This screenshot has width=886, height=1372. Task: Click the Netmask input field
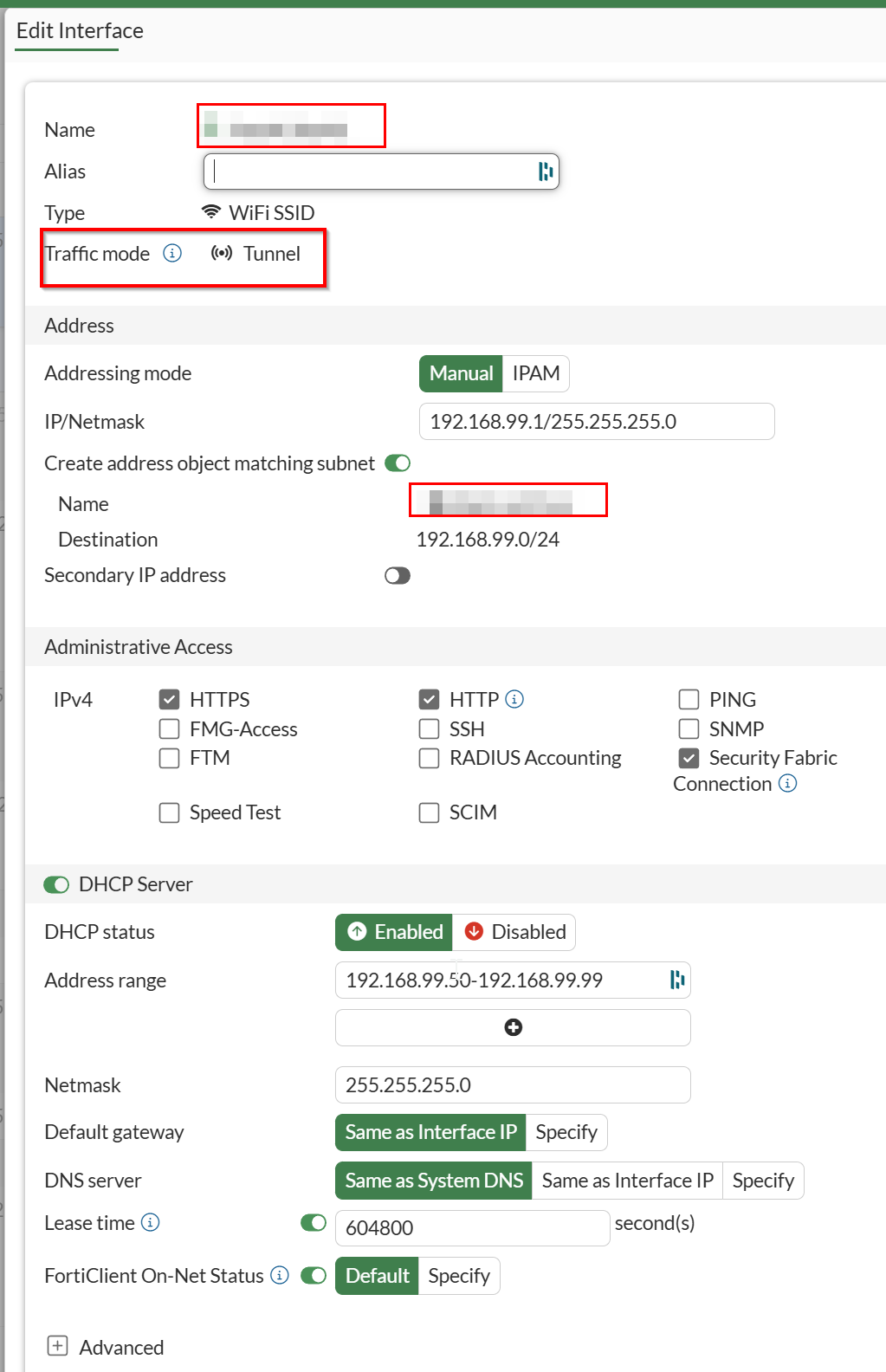tap(513, 1084)
